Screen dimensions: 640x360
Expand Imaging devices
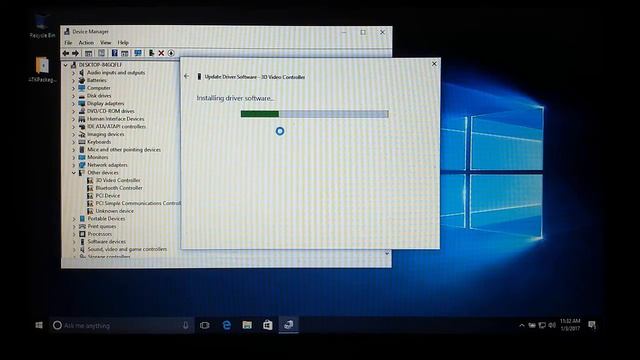74,134
